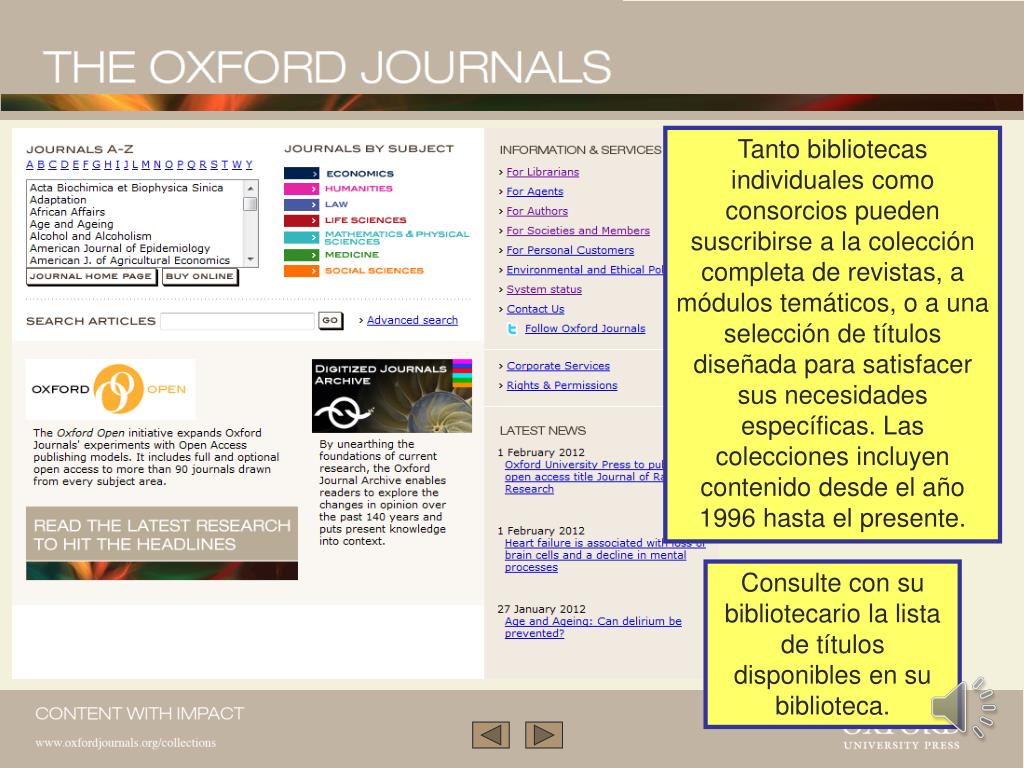Open the Social Sciences subject link
The image size is (1024, 768).
(x=374, y=270)
